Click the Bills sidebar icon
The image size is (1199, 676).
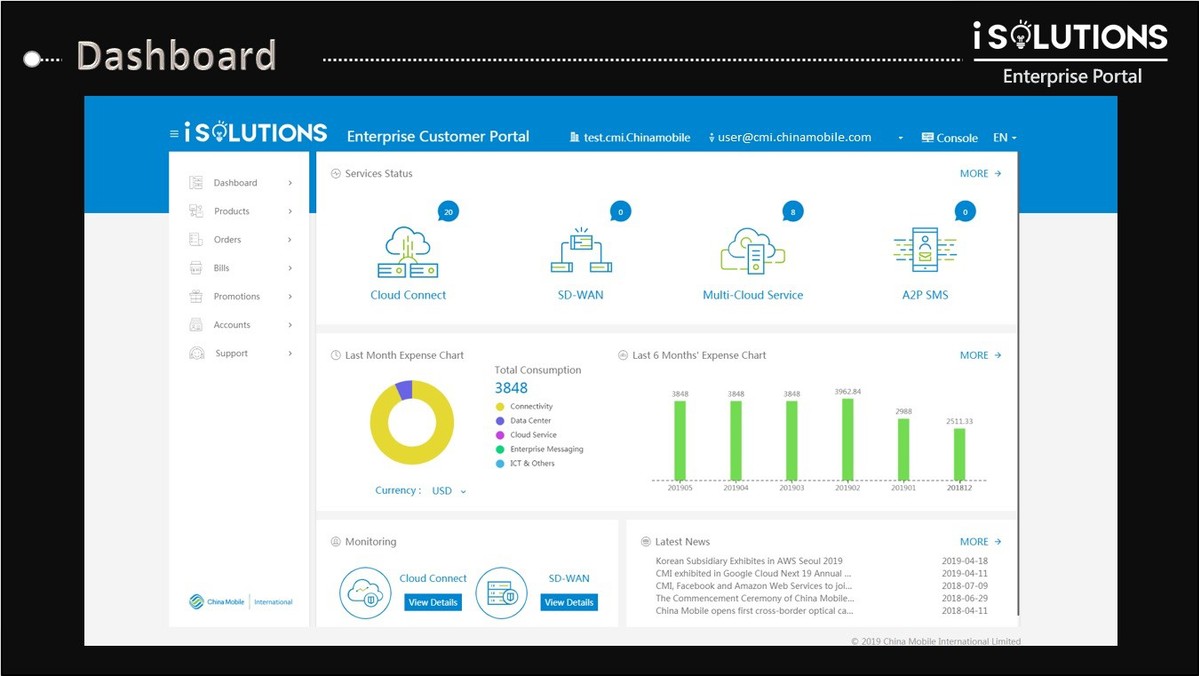[196, 268]
